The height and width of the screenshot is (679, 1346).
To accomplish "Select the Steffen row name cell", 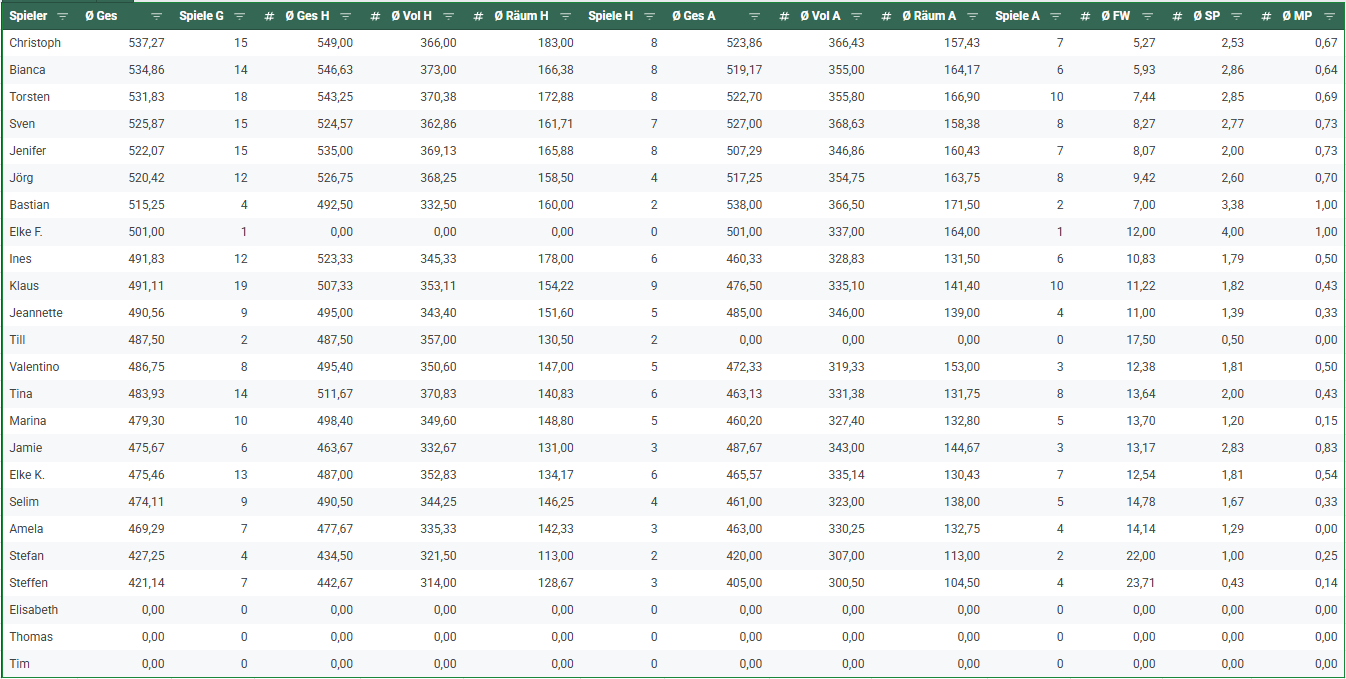I will (29, 583).
